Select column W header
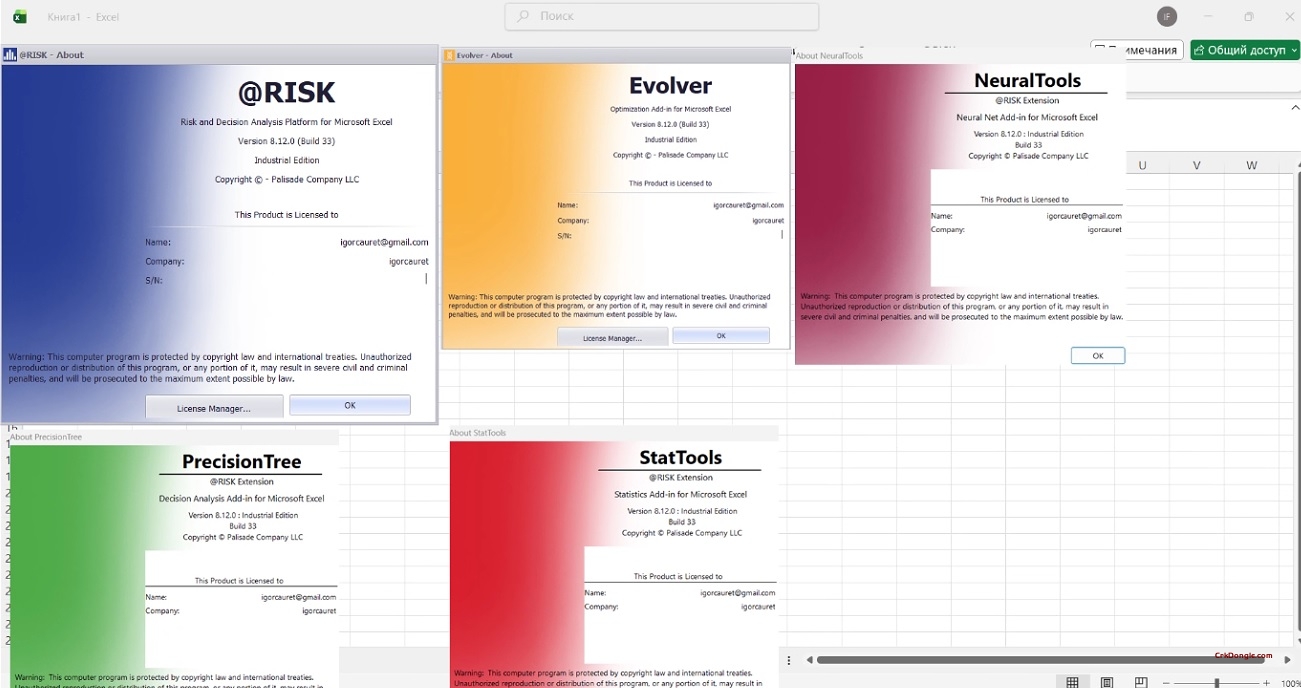This screenshot has height=688, width=1301. coord(1252,166)
